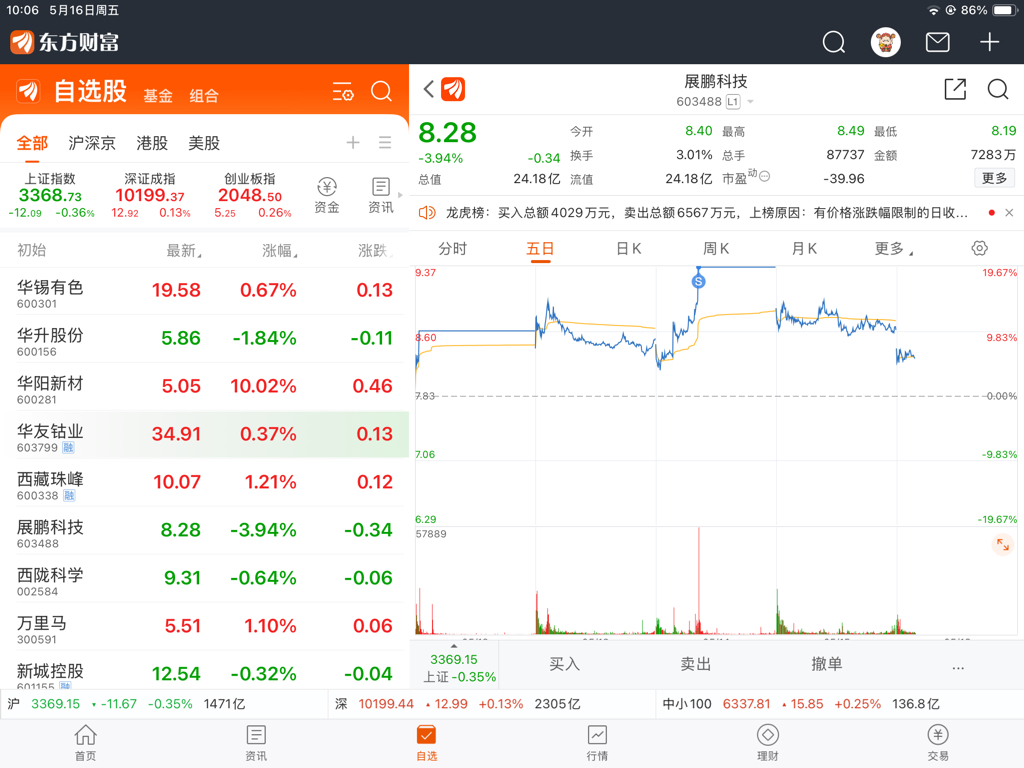Open 理财 wealth tab

pos(767,743)
